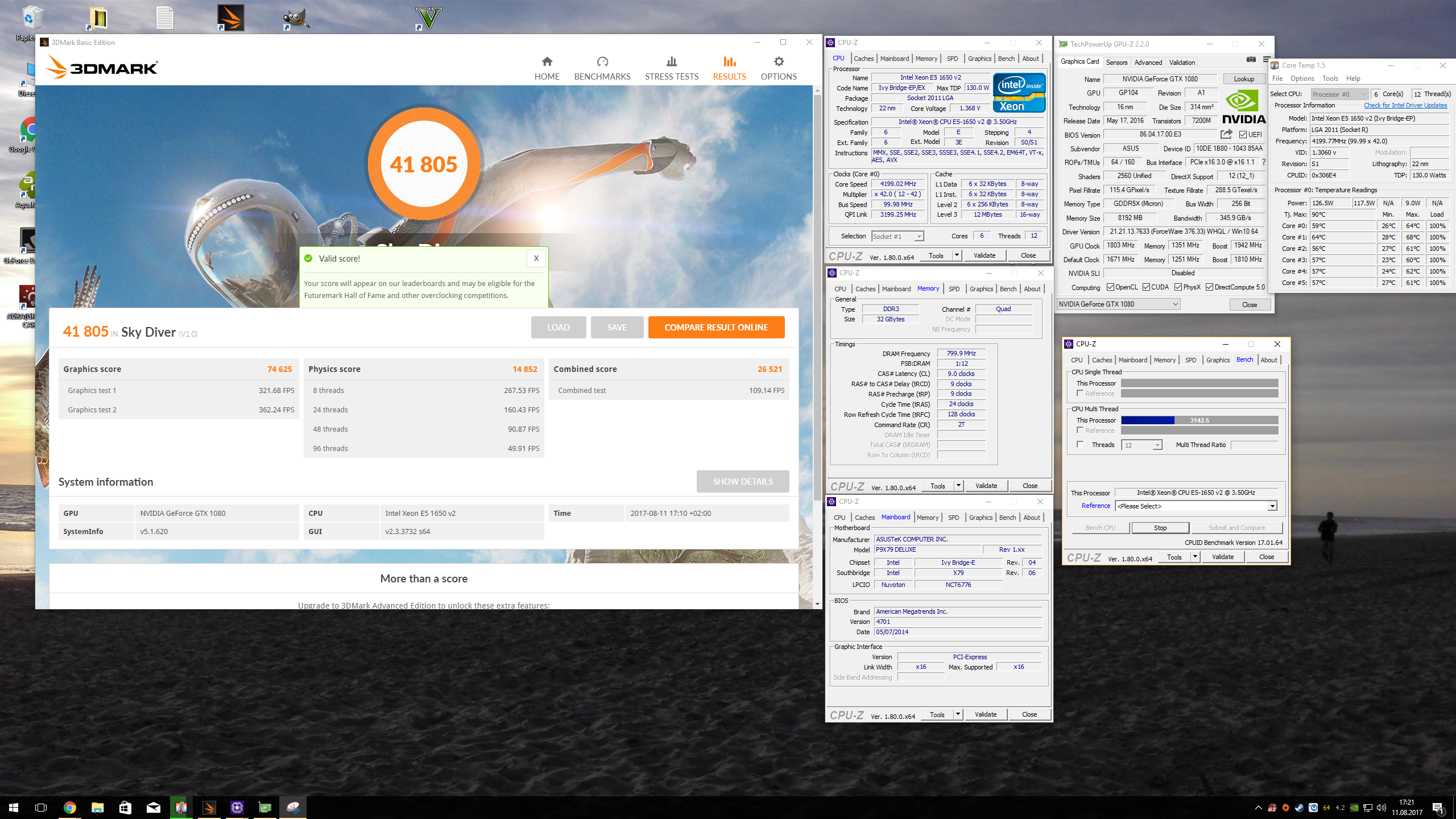The height and width of the screenshot is (819, 1456).
Task: Open the Windows Start menu
Action: pyautogui.click(x=14, y=808)
